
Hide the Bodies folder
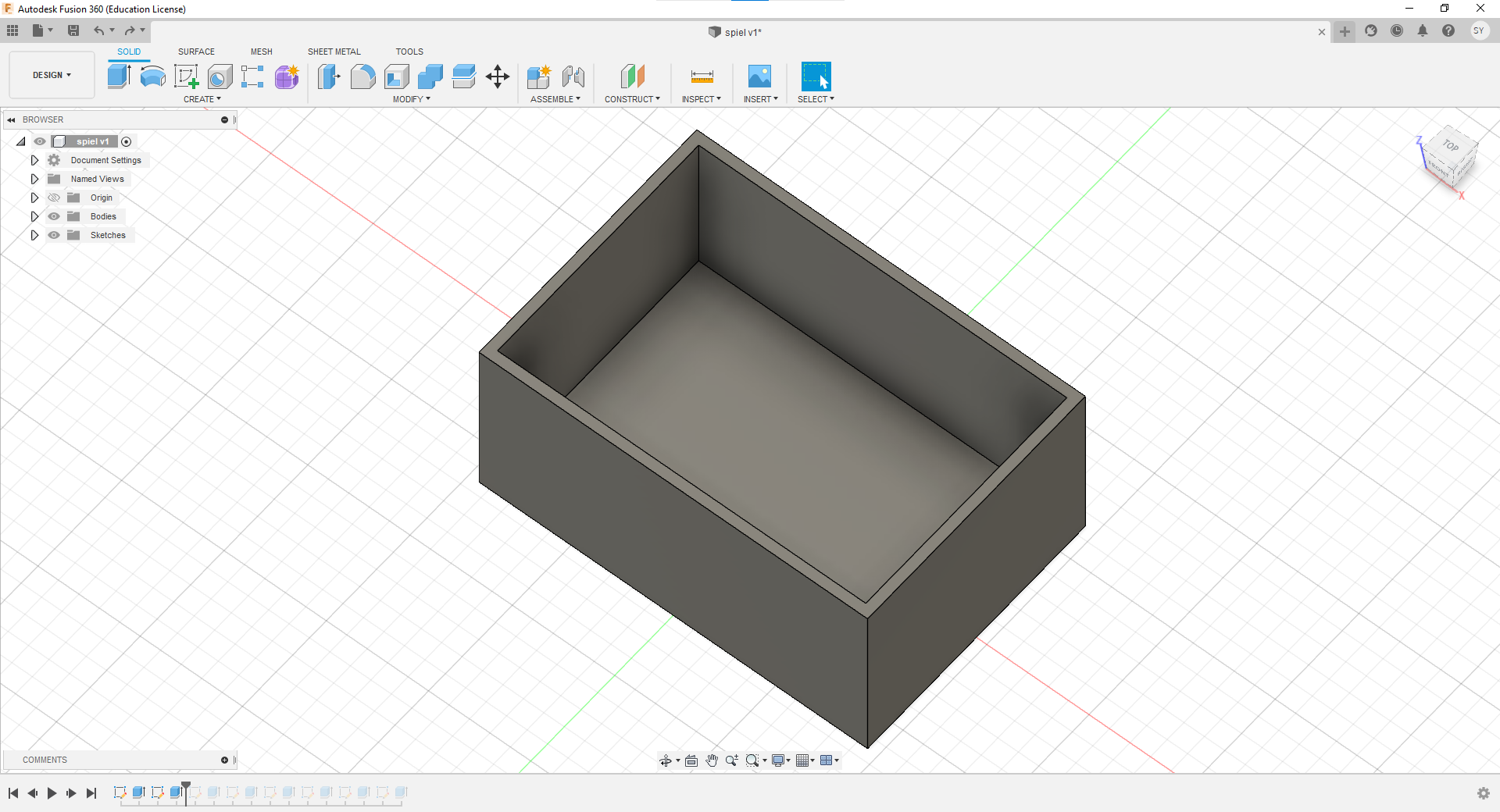[x=54, y=216]
